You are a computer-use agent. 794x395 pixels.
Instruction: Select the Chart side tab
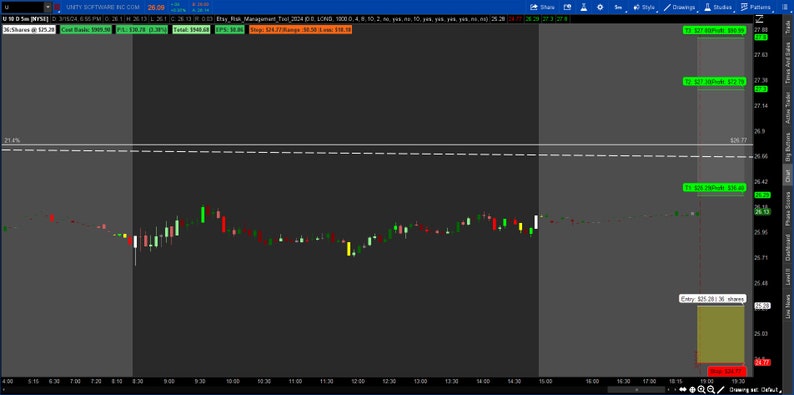pyautogui.click(x=787, y=176)
